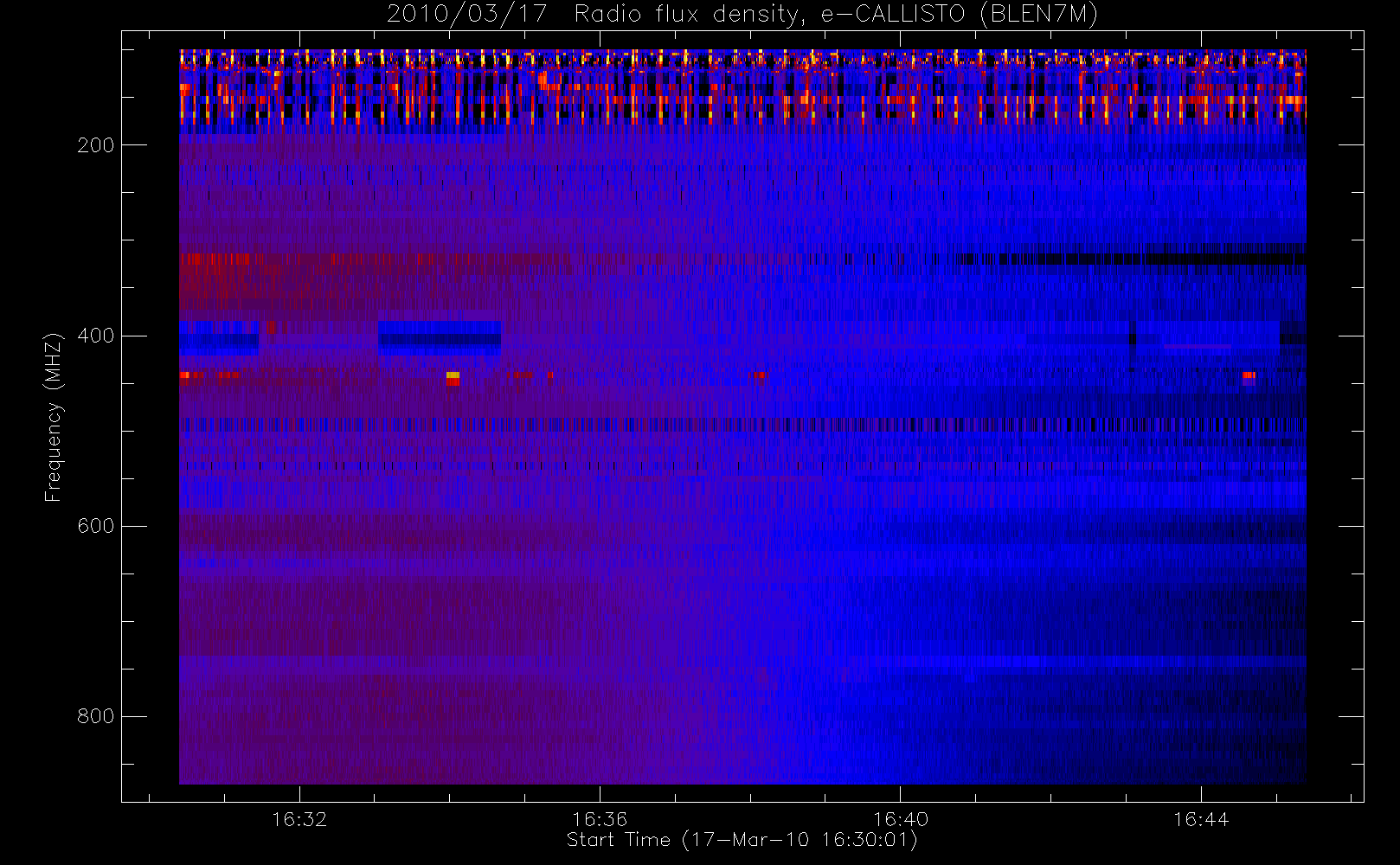This screenshot has width=1400, height=865.
Task: Click the 'Start Time (17-Mar-10 16:30:01)' axis label
Action: pyautogui.click(x=742, y=840)
